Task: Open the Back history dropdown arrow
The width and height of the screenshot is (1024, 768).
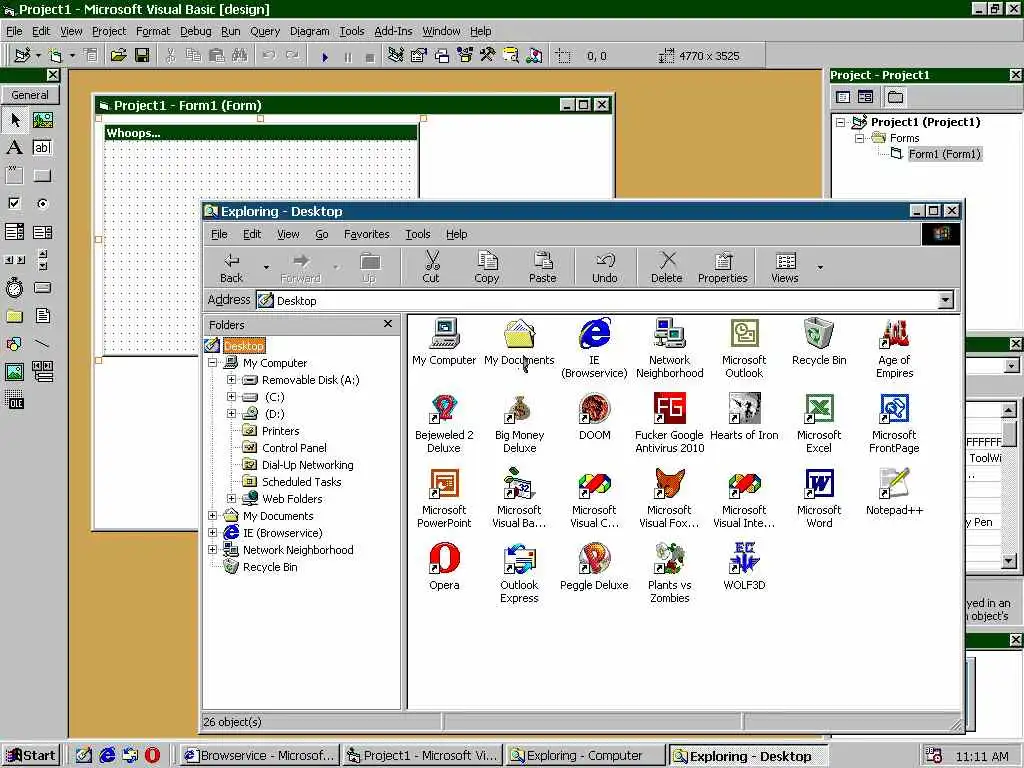Action: click(266, 267)
